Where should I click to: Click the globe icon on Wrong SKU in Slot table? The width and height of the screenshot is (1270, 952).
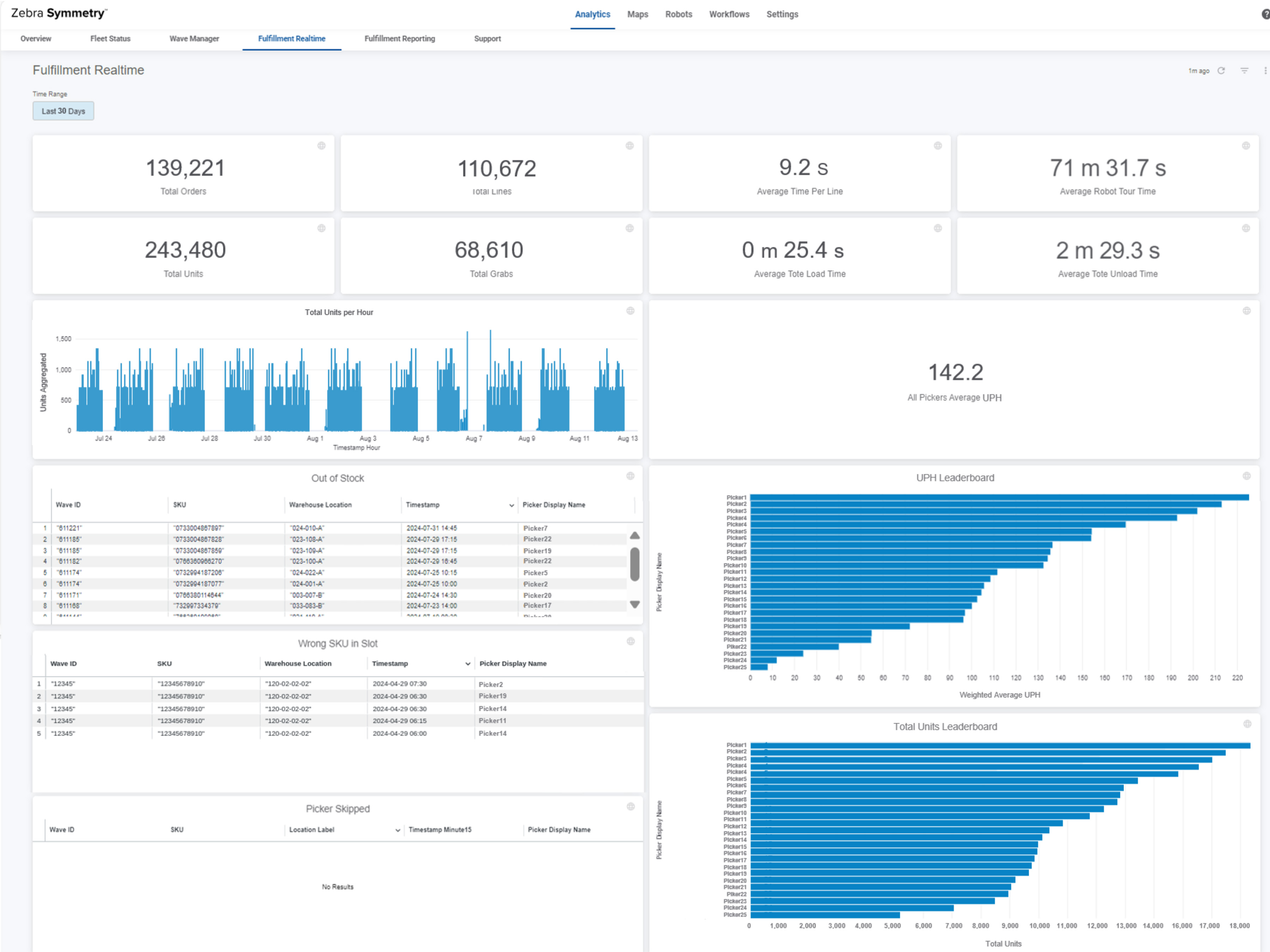pyautogui.click(x=630, y=642)
